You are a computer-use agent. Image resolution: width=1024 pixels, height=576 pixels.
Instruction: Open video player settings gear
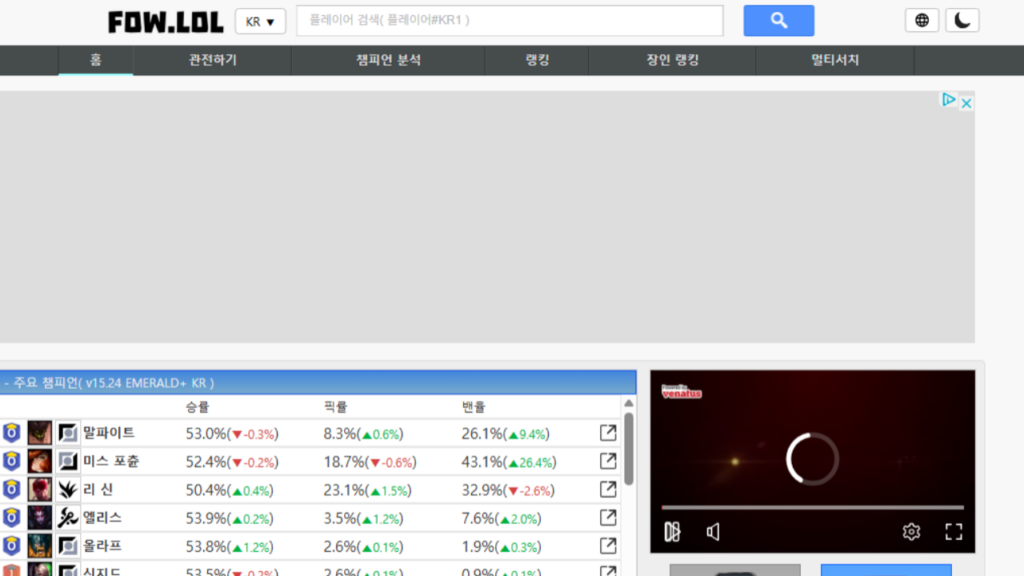911,532
